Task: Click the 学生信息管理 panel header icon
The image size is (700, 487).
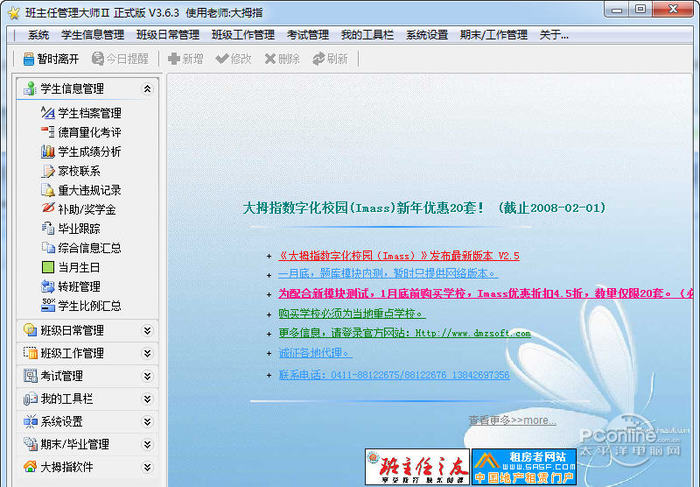Action: (29, 88)
